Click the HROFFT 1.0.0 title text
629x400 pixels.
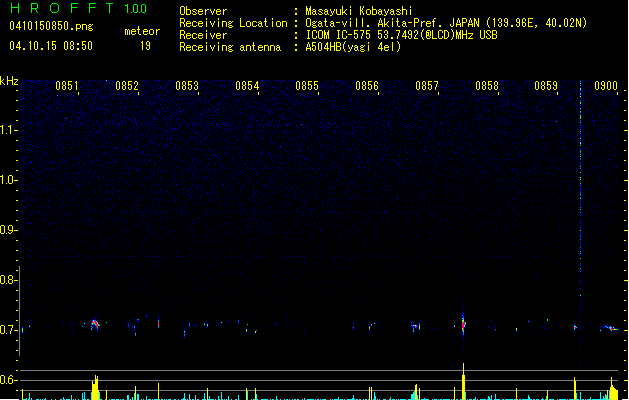pos(79,8)
